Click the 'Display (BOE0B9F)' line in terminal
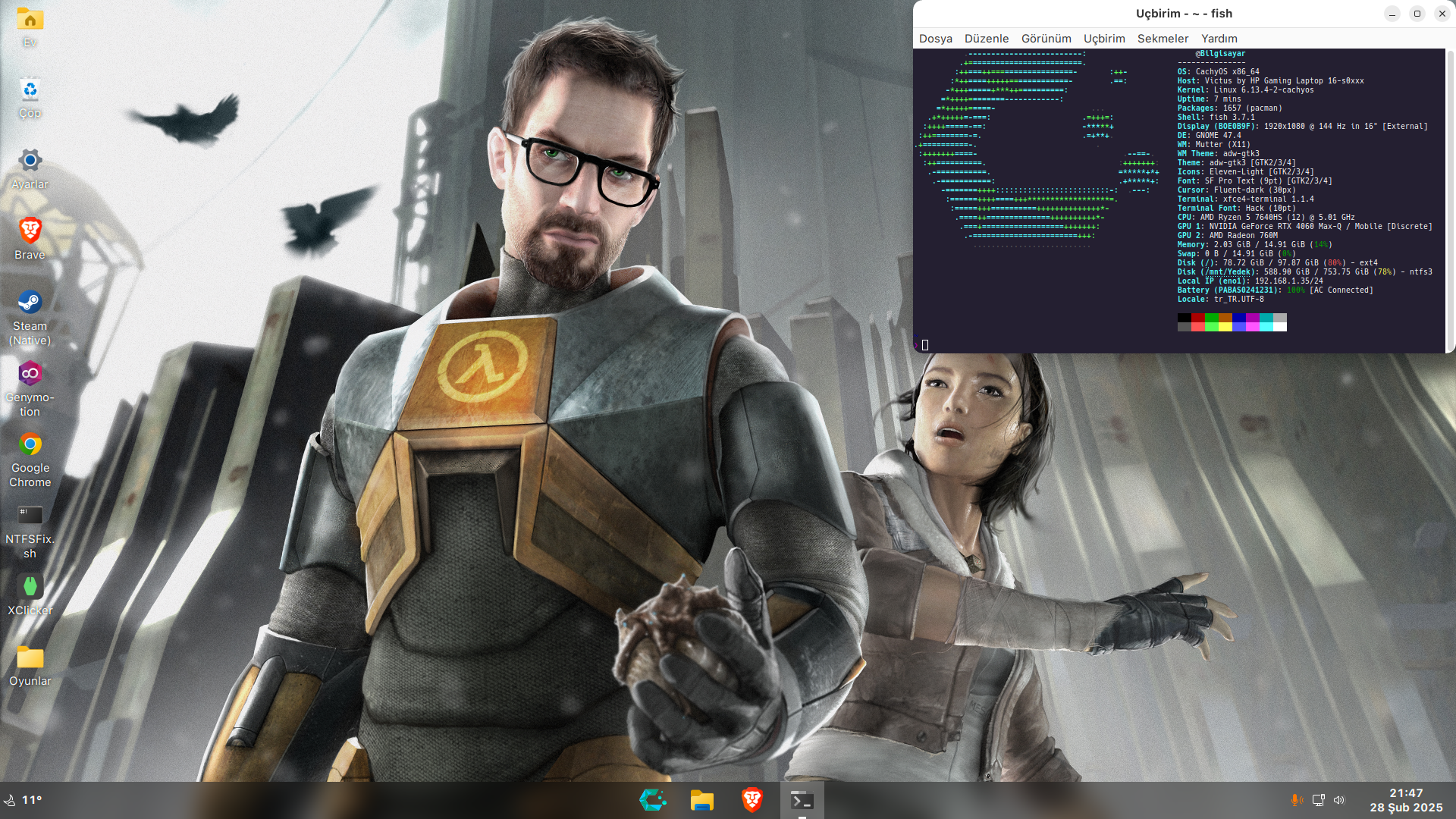The height and width of the screenshot is (819, 1456). 1303,127
